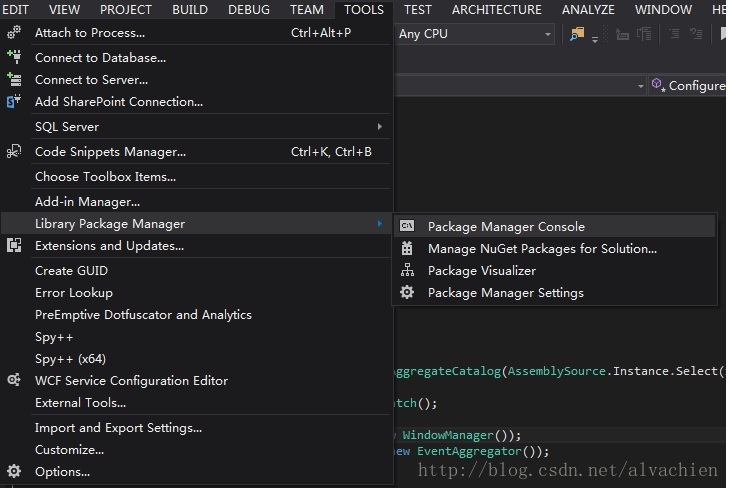Open the navigation bar type dropdown arrow
The height and width of the screenshot is (490, 729).
point(640,86)
